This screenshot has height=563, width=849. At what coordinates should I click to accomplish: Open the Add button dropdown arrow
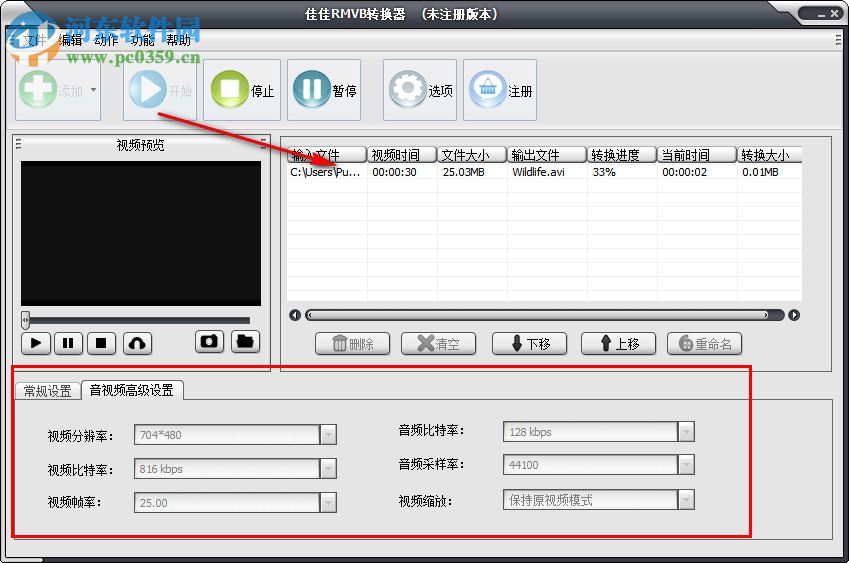coord(94,90)
